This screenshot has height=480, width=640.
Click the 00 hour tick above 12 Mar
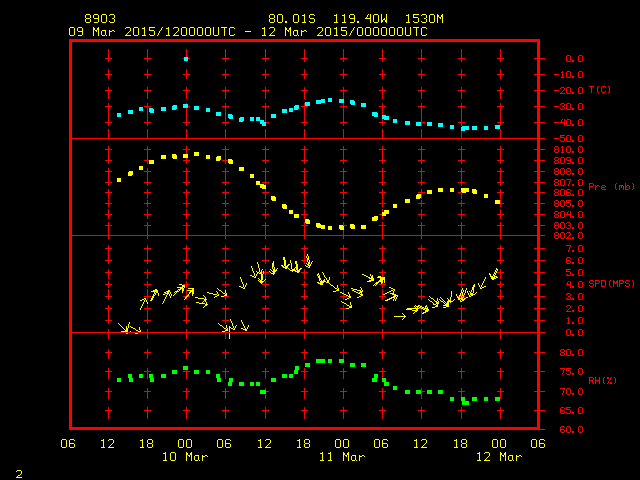click(499, 444)
